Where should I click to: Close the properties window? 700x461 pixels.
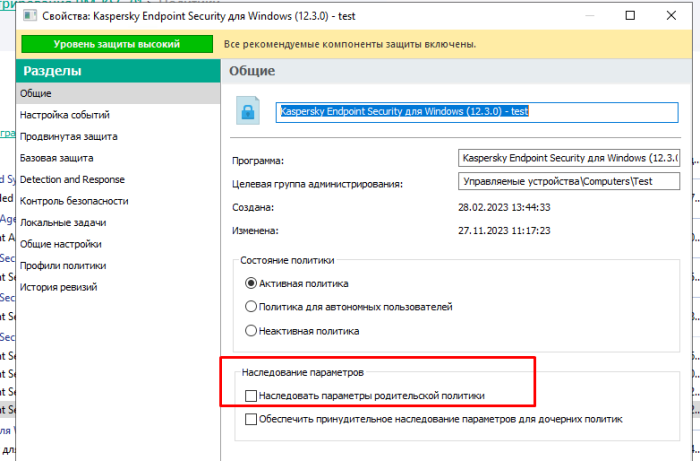pyautogui.click(x=671, y=16)
